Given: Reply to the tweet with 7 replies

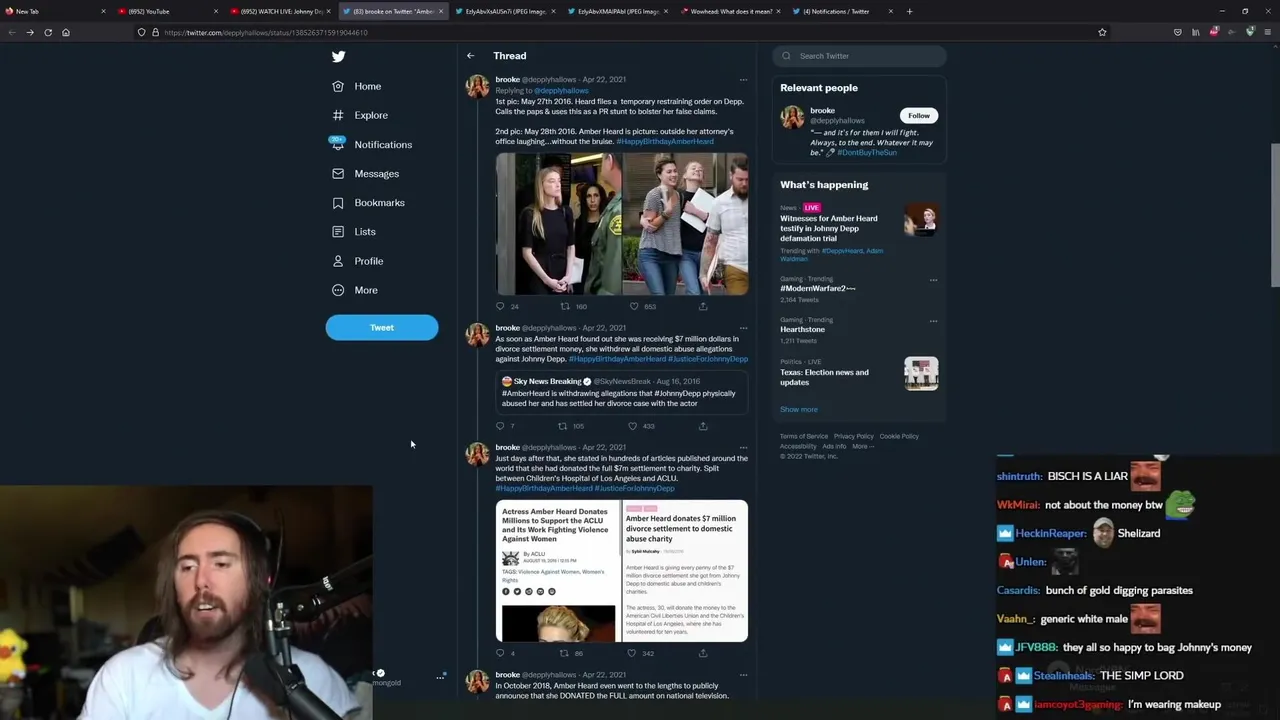Looking at the screenshot, I should coord(500,426).
